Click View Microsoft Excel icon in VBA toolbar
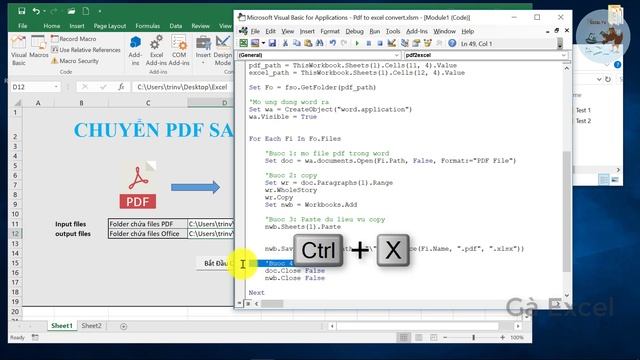 (244, 43)
